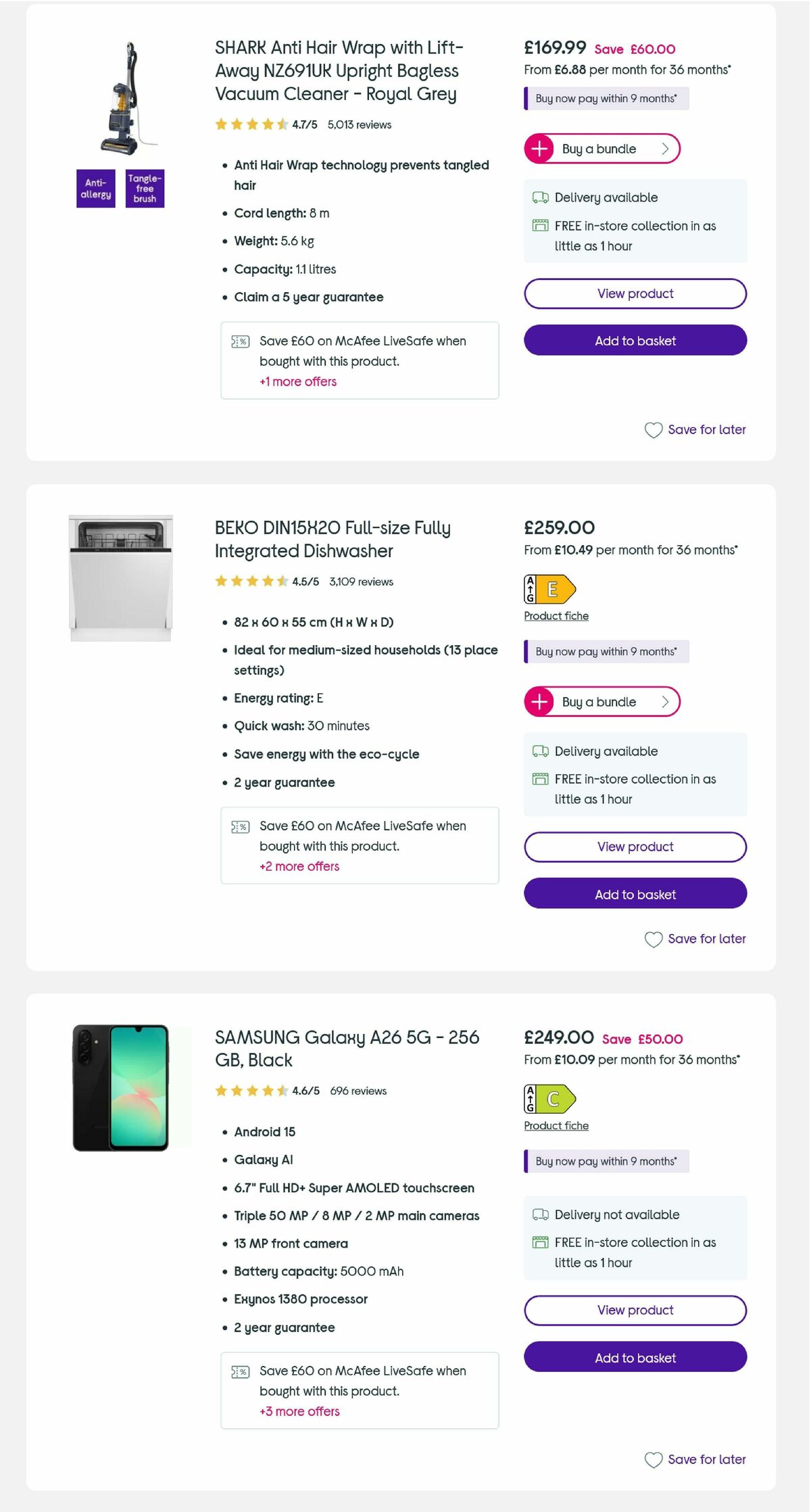The width and height of the screenshot is (811, 1512).
Task: Save the Beko dishwasher for later
Action: 696,939
